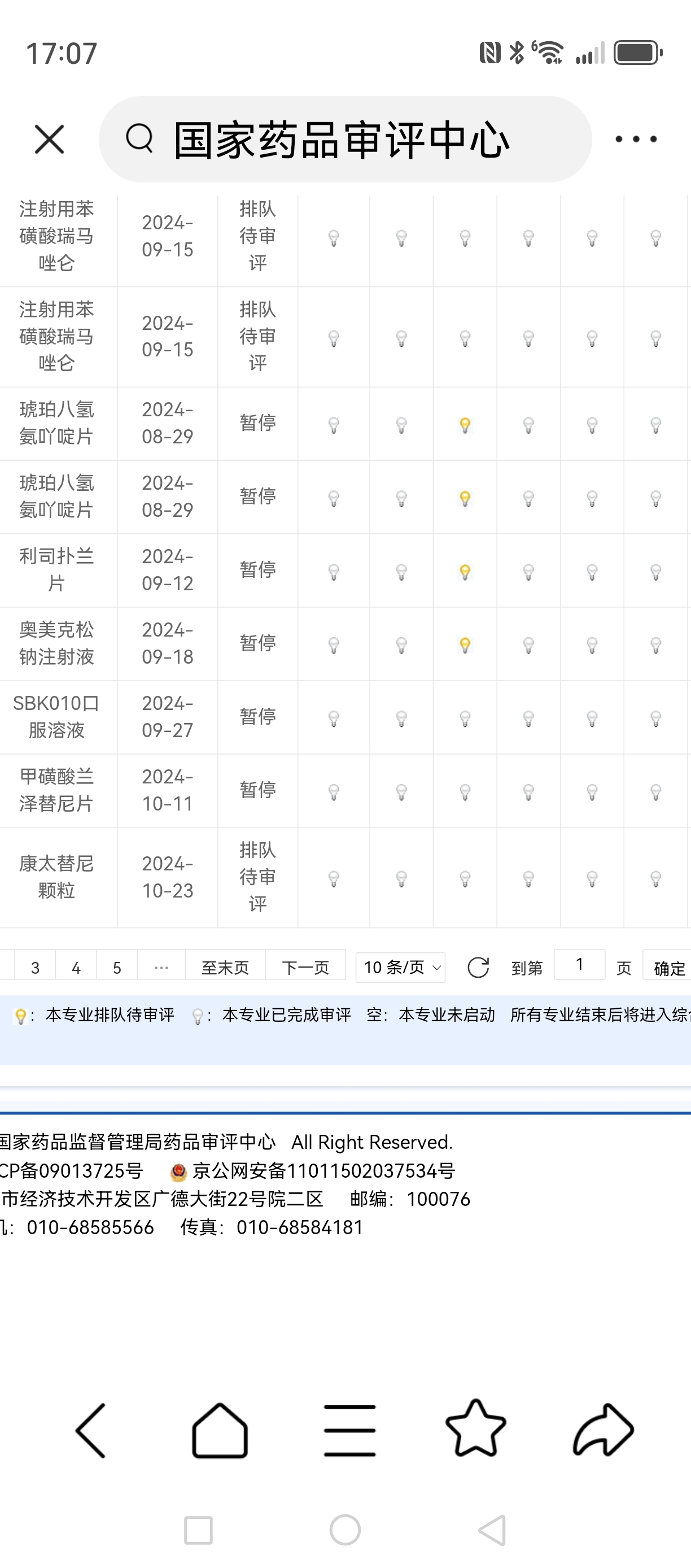This screenshot has height=1568, width=691.
Task: Click 暂停 status in SBK010口服溶液 row
Action: [258, 716]
